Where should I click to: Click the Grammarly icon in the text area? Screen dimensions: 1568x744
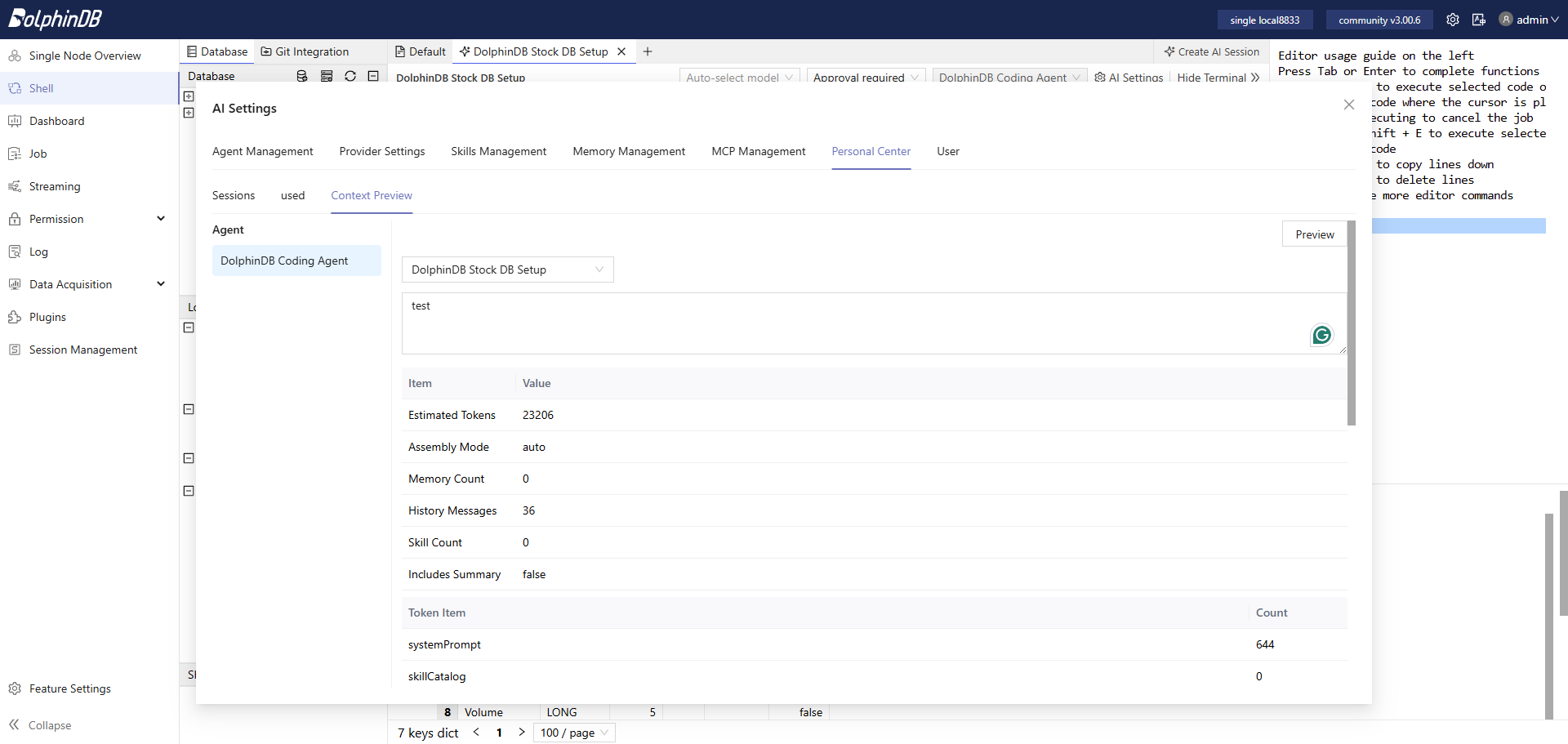[1322, 335]
